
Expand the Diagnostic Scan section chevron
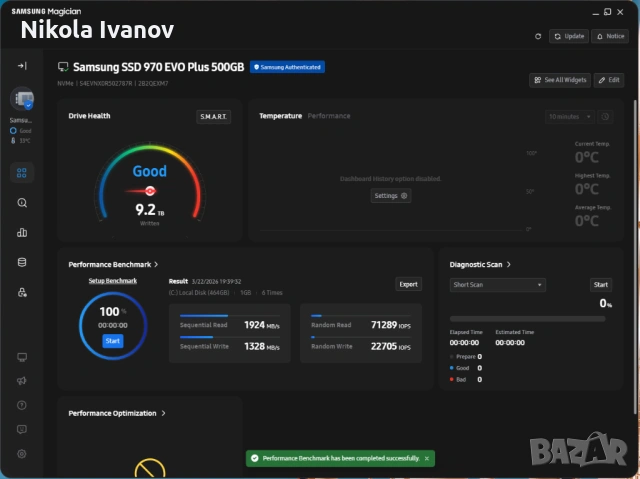[509, 265]
